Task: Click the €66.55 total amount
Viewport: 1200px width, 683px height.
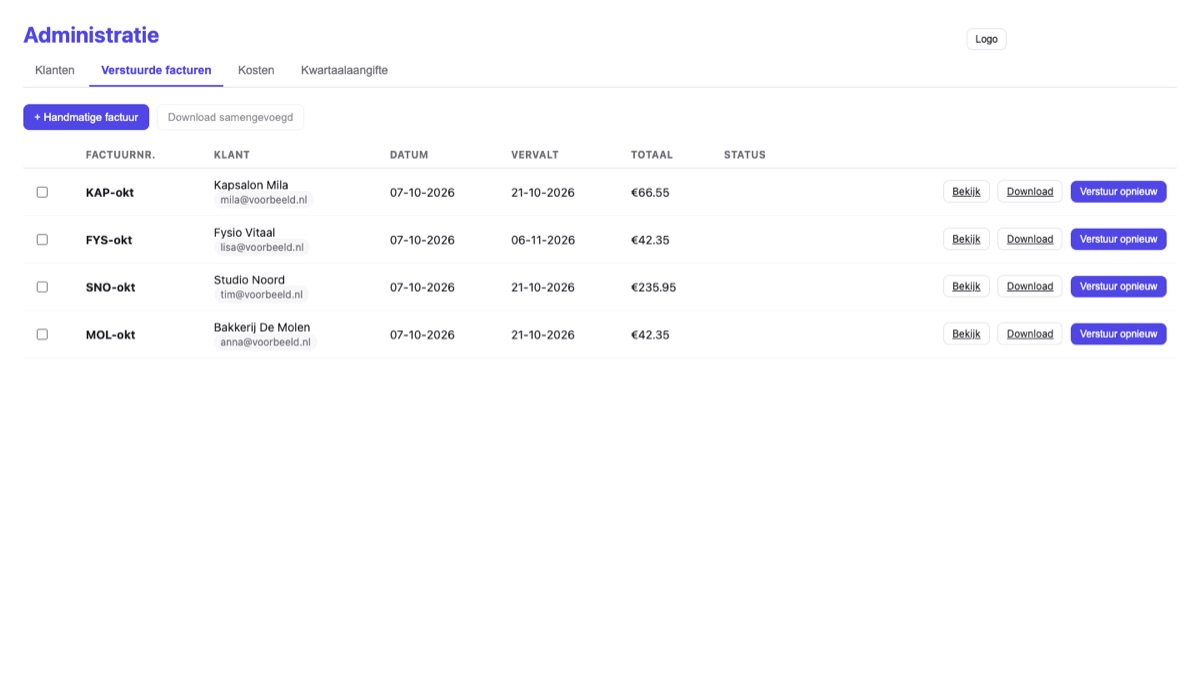Action: (650, 193)
